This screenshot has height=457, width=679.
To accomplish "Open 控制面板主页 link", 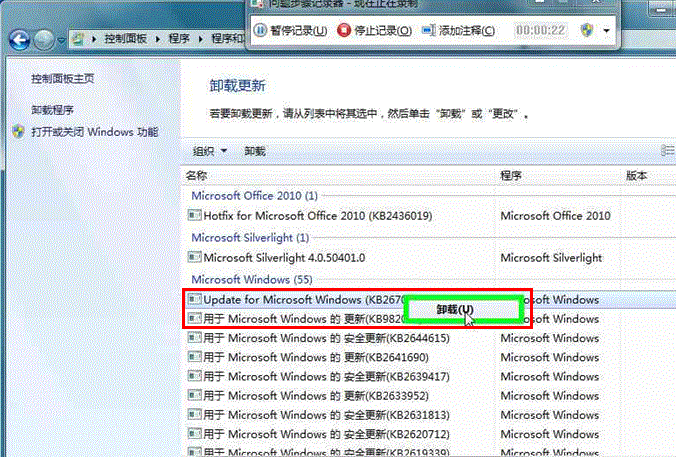I will tap(62, 78).
